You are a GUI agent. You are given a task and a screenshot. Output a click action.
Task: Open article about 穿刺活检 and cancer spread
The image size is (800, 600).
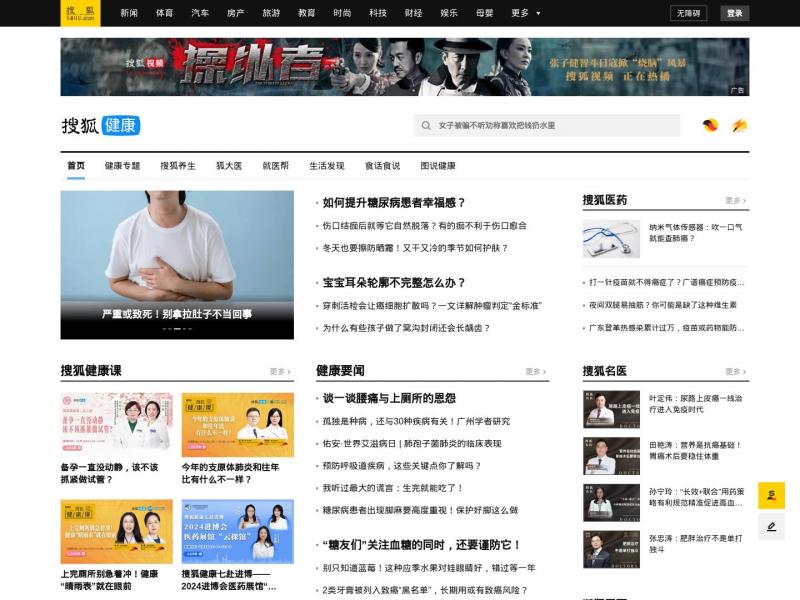pyautogui.click(x=432, y=306)
